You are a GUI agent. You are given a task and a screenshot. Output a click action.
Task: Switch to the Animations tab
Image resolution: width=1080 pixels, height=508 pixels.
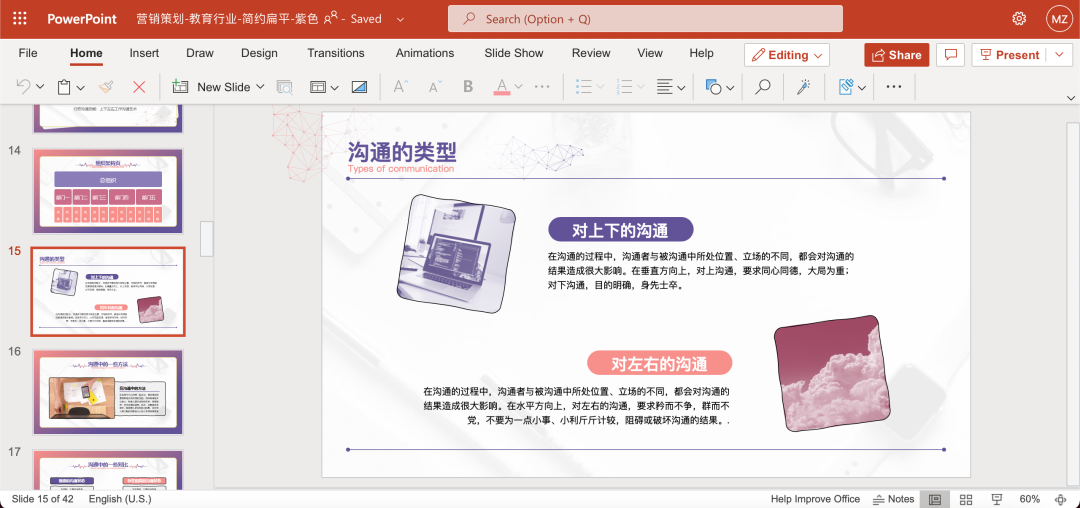click(425, 53)
